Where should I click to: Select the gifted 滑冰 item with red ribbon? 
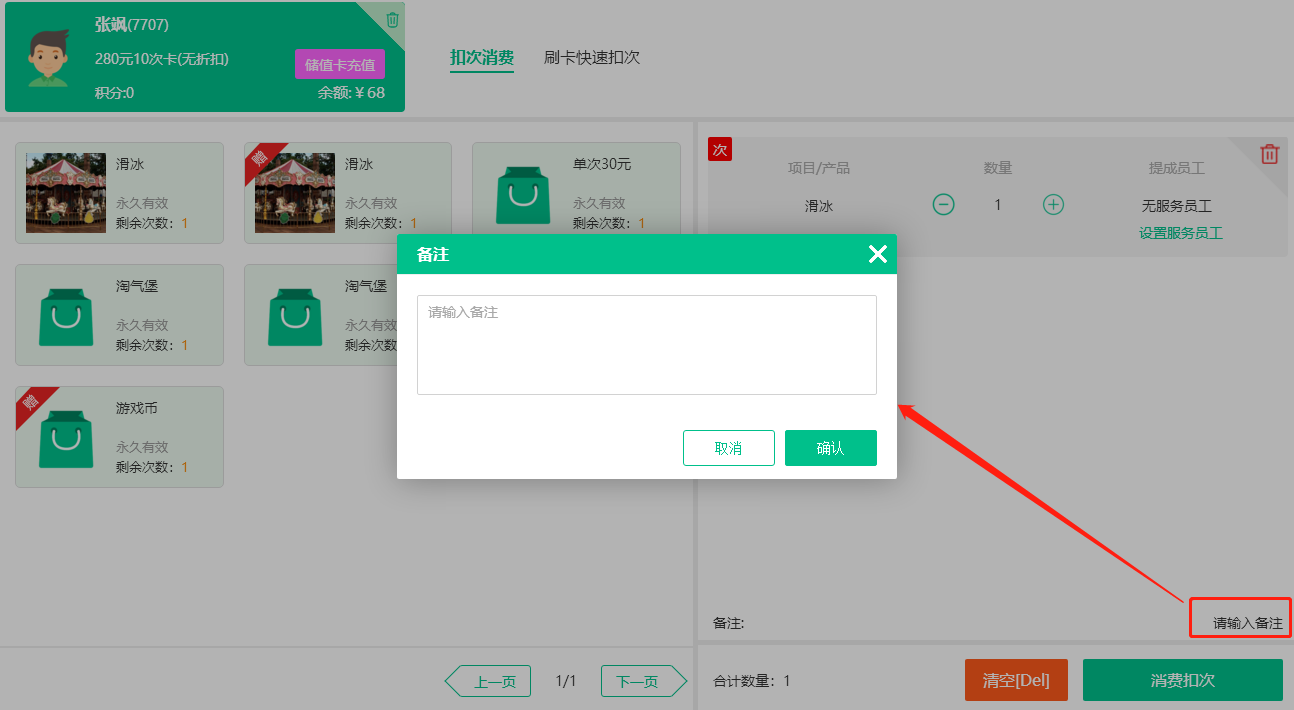(x=295, y=193)
